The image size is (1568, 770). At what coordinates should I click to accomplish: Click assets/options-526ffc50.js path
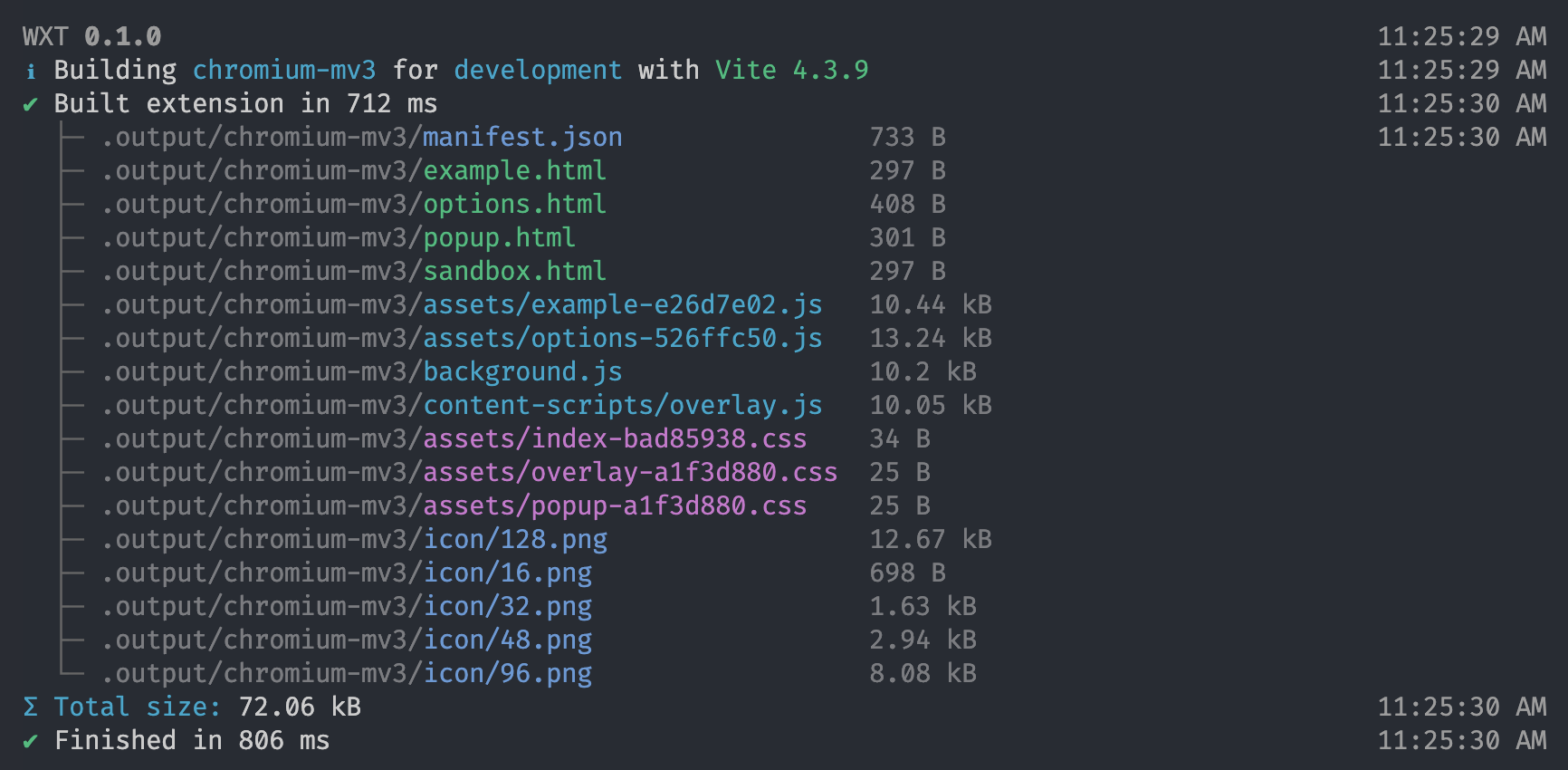[x=462, y=338]
